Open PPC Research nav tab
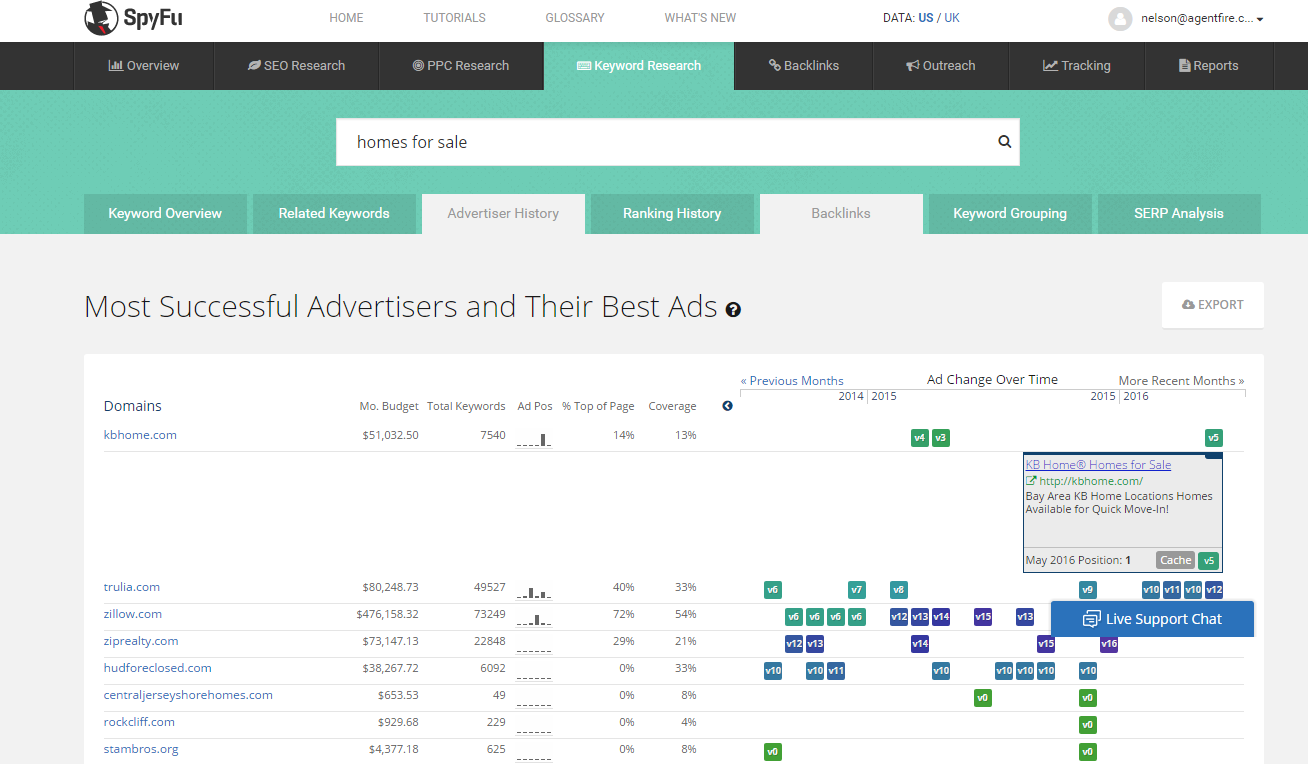This screenshot has height=764, width=1308. click(x=461, y=66)
